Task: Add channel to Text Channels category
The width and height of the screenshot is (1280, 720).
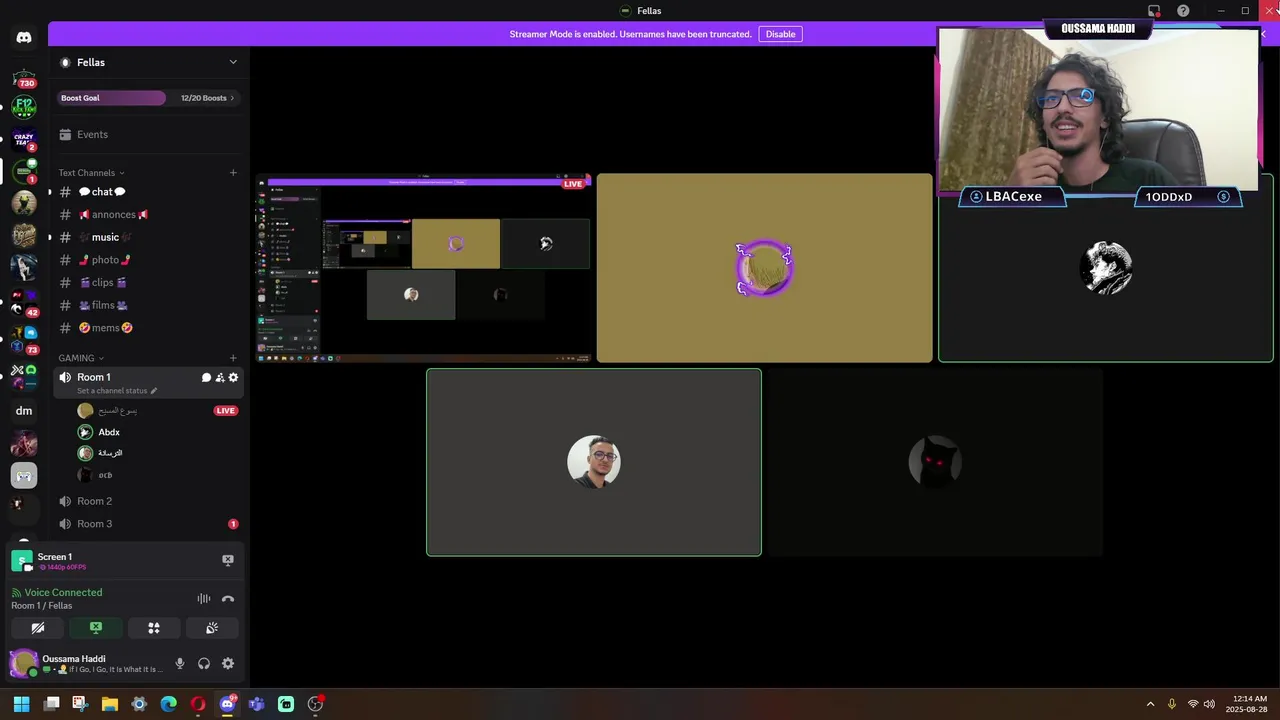Action: click(x=233, y=172)
